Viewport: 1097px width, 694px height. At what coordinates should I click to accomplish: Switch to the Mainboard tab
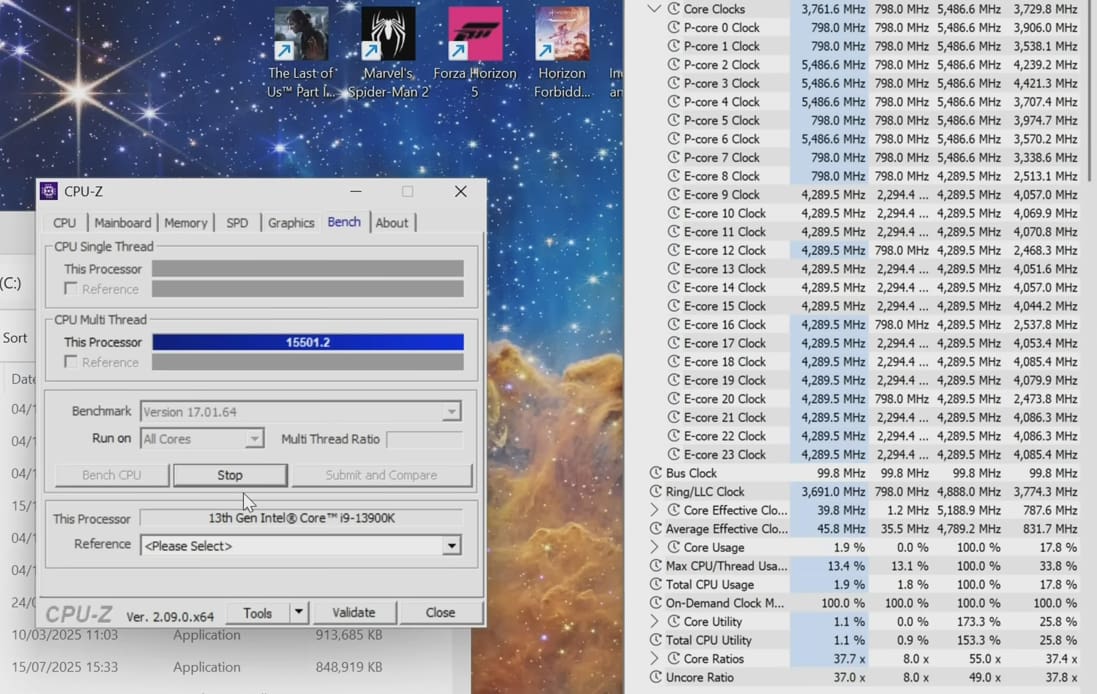(123, 223)
